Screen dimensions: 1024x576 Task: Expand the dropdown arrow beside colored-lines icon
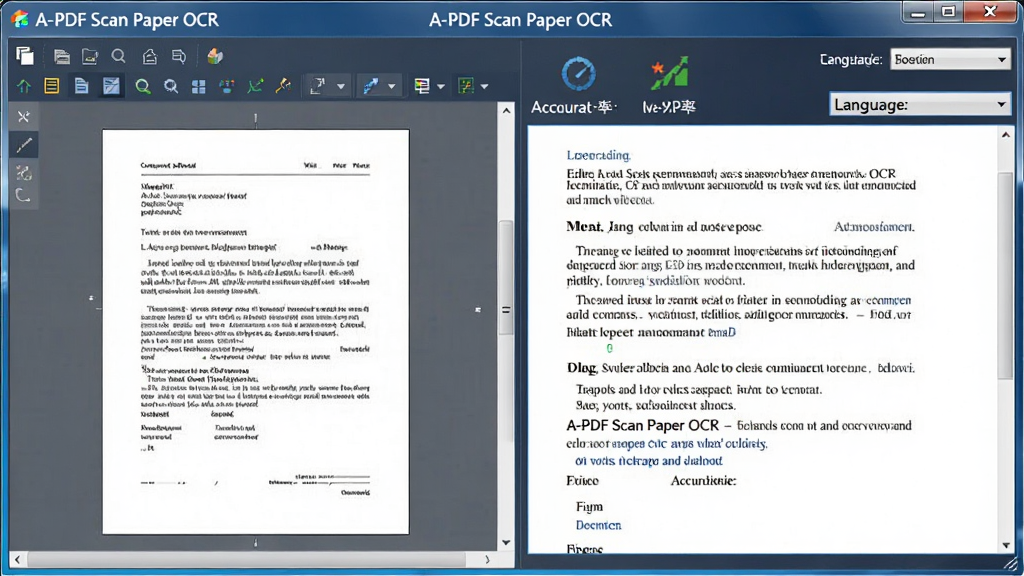tap(441, 86)
